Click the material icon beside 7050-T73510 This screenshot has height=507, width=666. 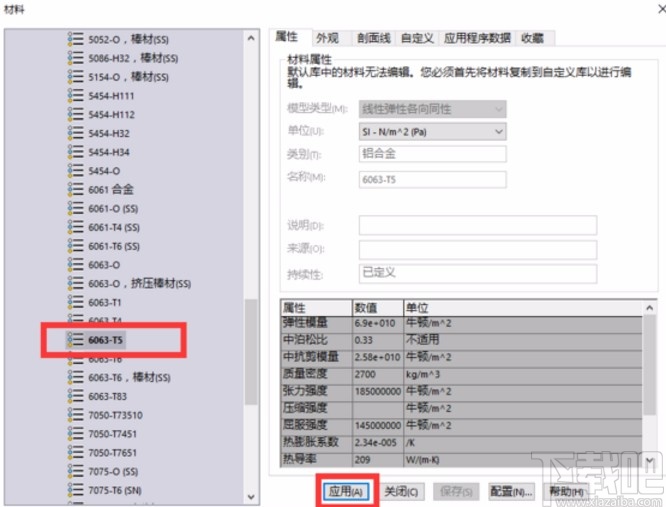pos(76,415)
